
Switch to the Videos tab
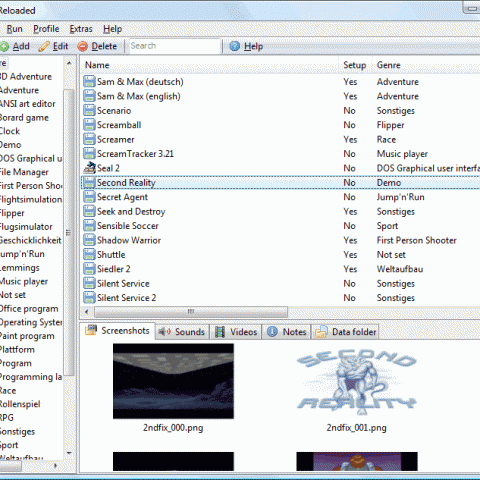236,332
